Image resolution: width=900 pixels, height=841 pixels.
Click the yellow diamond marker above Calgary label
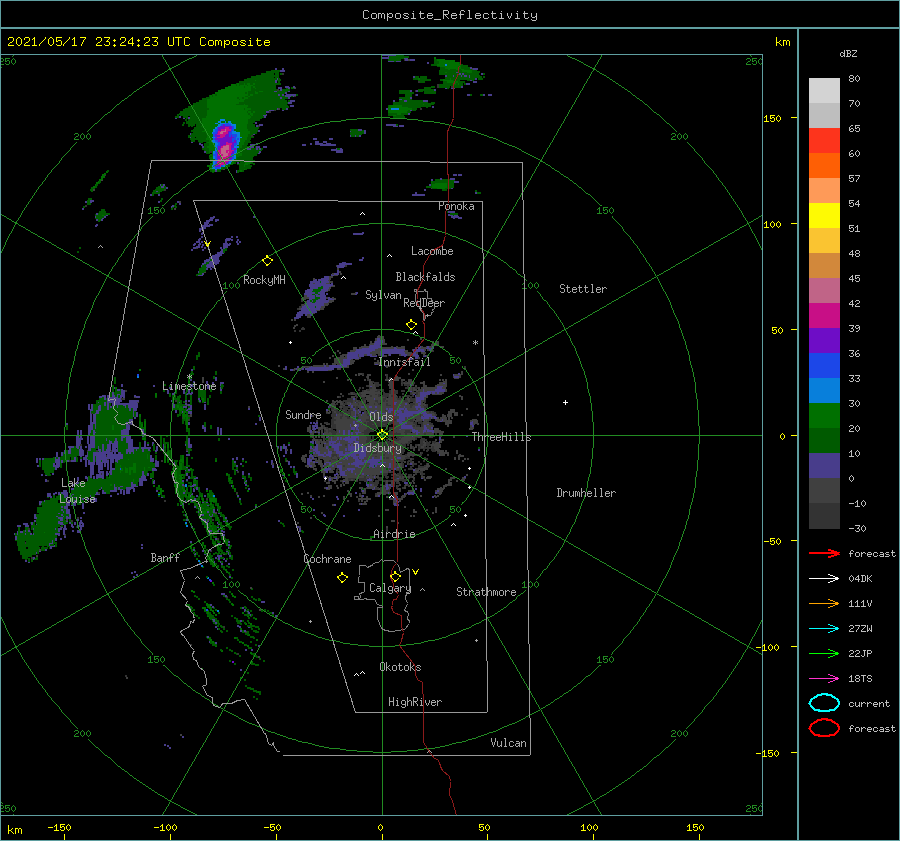coord(395,576)
